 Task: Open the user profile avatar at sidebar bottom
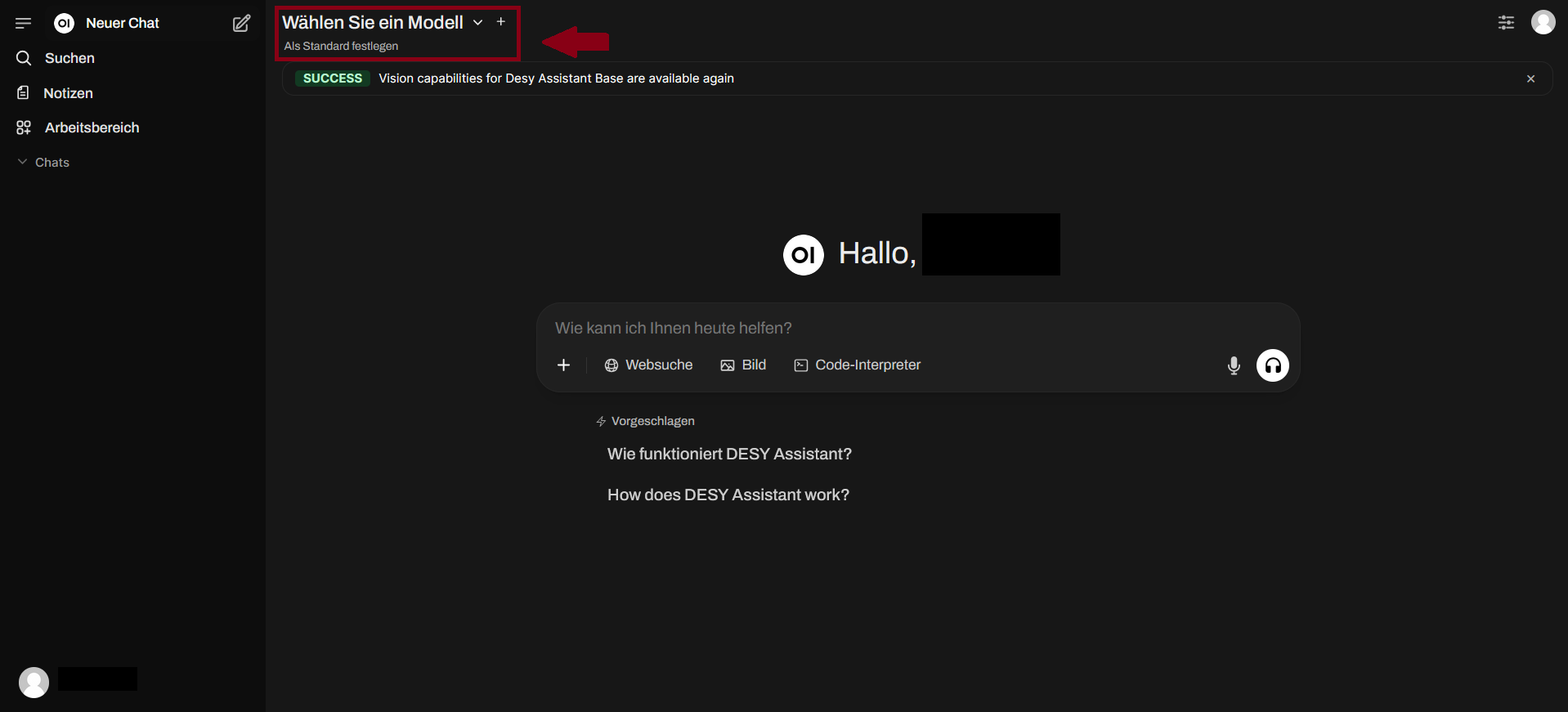[34, 682]
